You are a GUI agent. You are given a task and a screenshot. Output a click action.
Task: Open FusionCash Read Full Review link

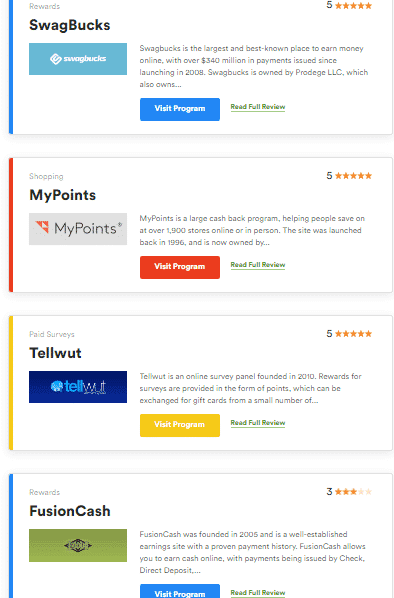coord(258,593)
